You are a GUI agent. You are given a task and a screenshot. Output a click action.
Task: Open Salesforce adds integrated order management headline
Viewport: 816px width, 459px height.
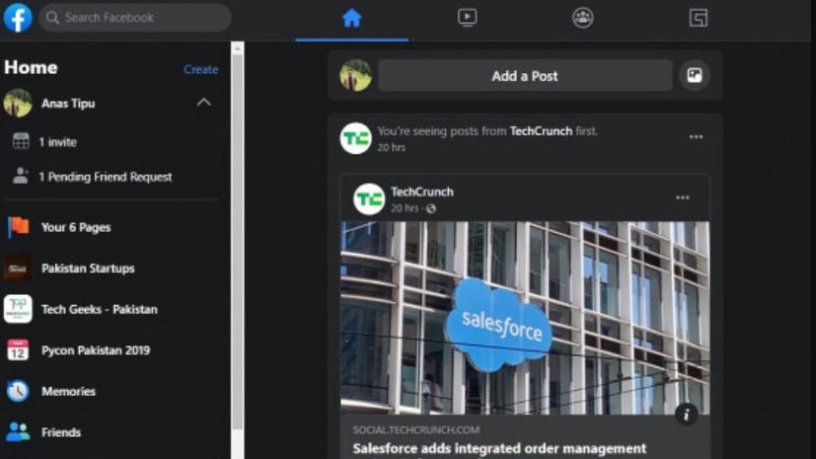(500, 449)
